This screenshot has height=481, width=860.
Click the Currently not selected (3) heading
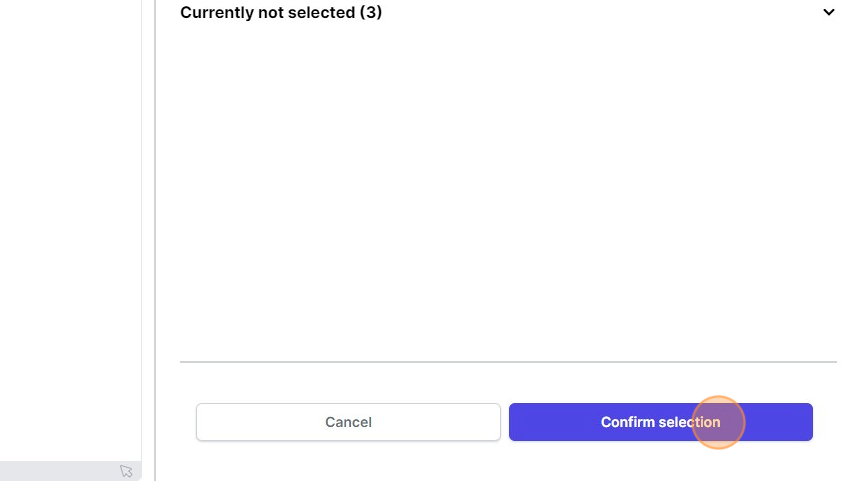click(281, 13)
